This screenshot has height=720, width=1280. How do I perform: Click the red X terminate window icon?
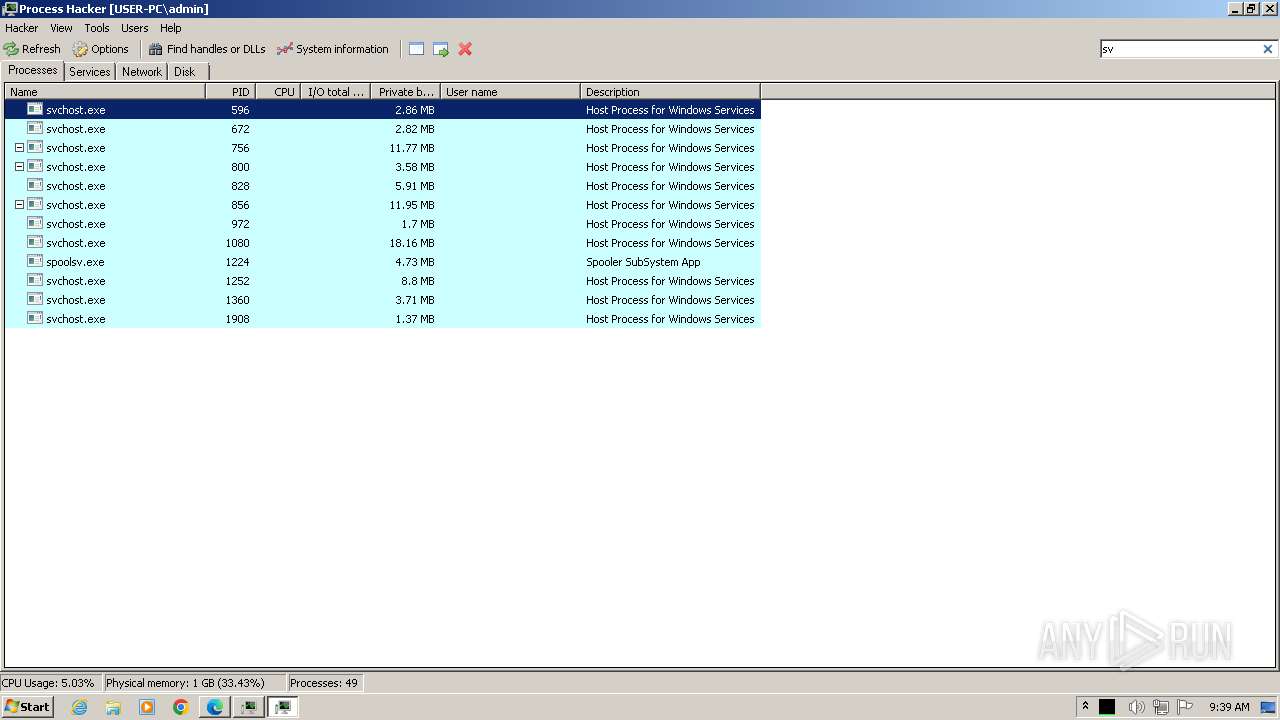465,49
